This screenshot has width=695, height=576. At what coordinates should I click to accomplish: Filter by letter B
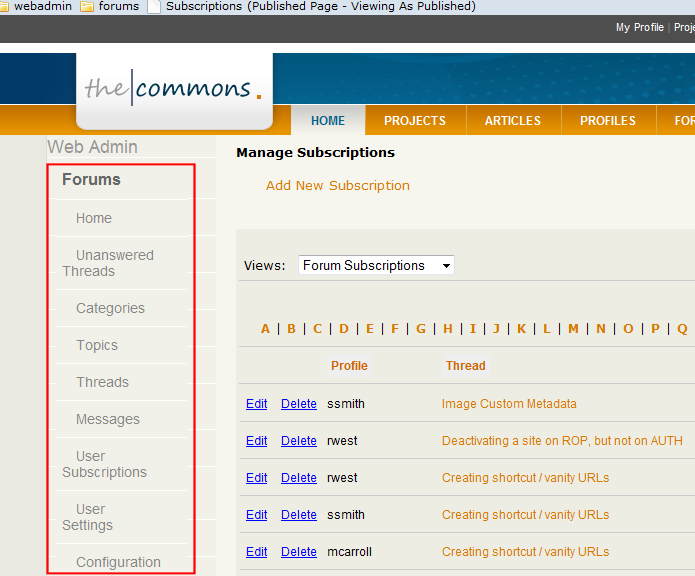tap(291, 329)
